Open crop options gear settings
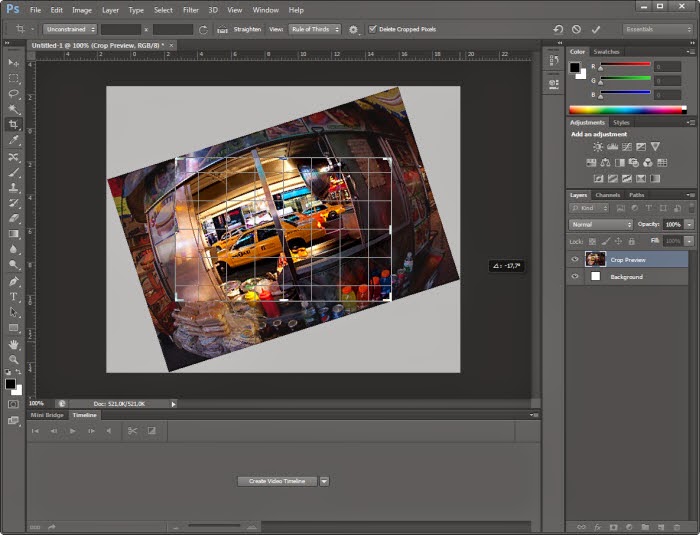This screenshot has width=700, height=535. tap(353, 29)
